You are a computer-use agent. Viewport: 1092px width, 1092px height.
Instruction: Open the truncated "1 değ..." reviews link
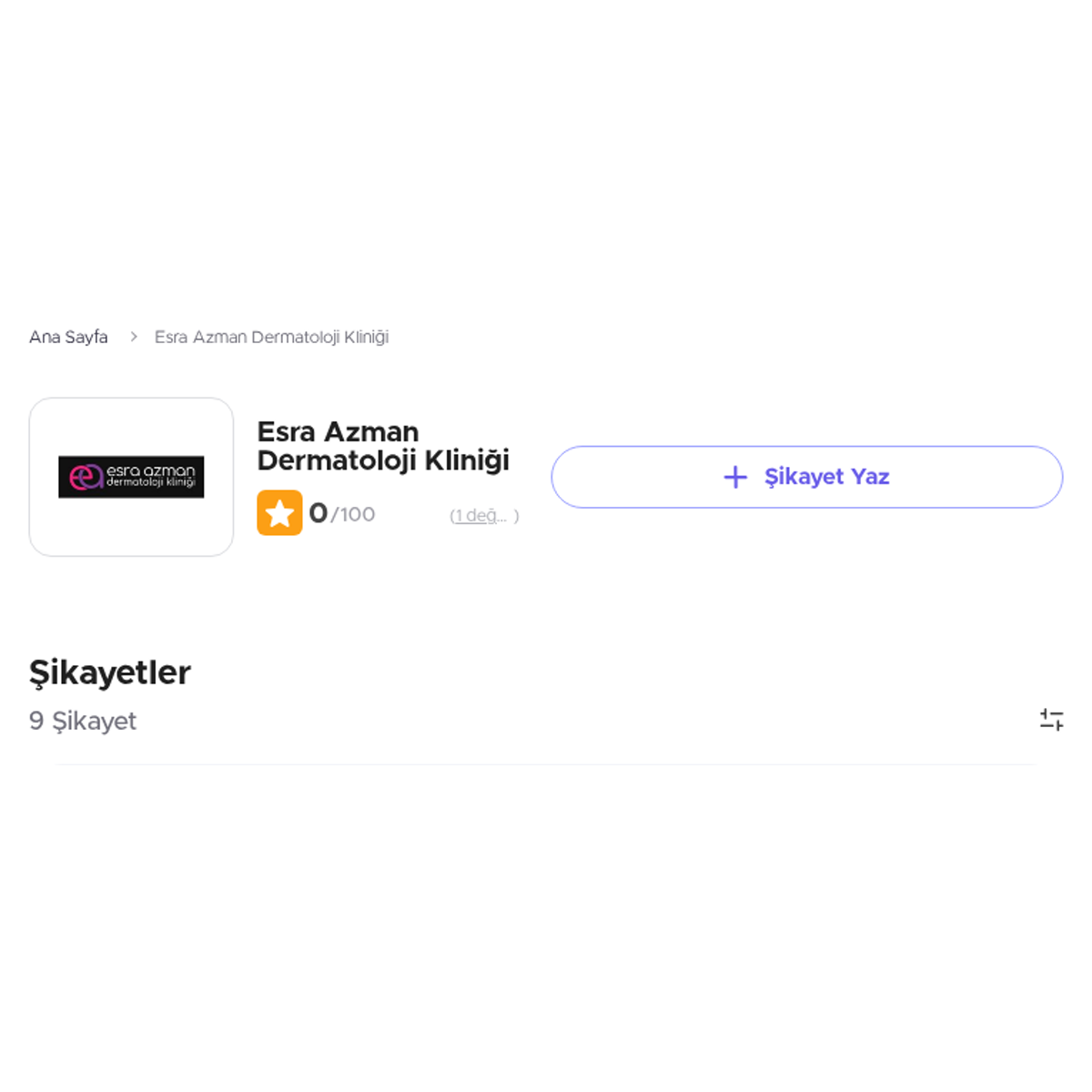(x=484, y=516)
